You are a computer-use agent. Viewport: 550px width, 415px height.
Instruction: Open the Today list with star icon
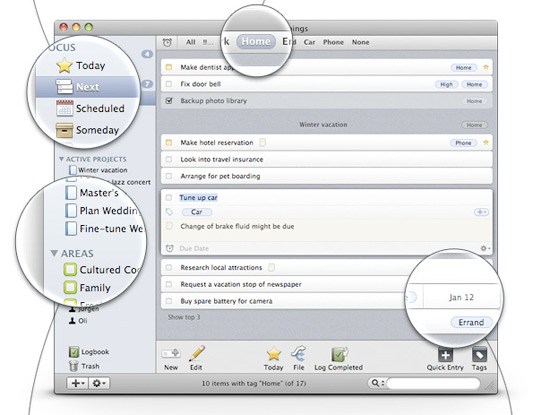click(x=81, y=66)
